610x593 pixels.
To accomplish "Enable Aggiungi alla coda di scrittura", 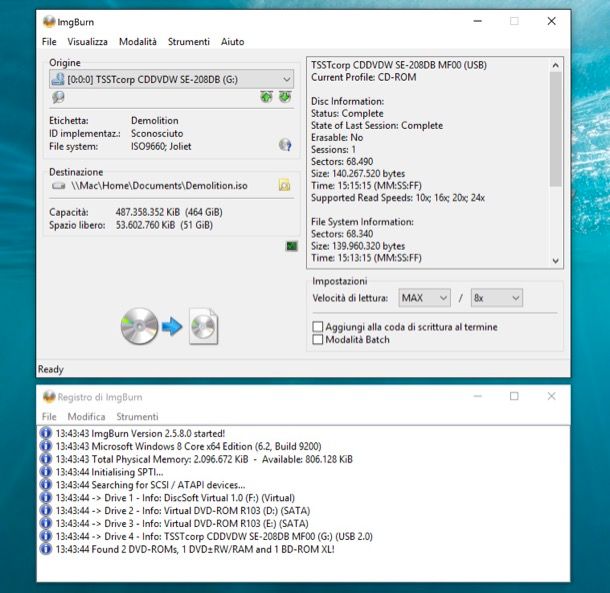I will point(318,327).
